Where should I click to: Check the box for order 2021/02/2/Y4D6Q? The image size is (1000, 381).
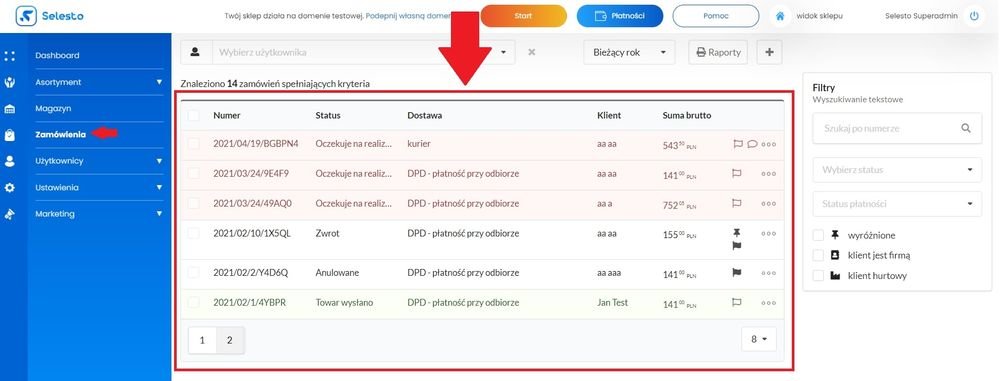(194, 273)
